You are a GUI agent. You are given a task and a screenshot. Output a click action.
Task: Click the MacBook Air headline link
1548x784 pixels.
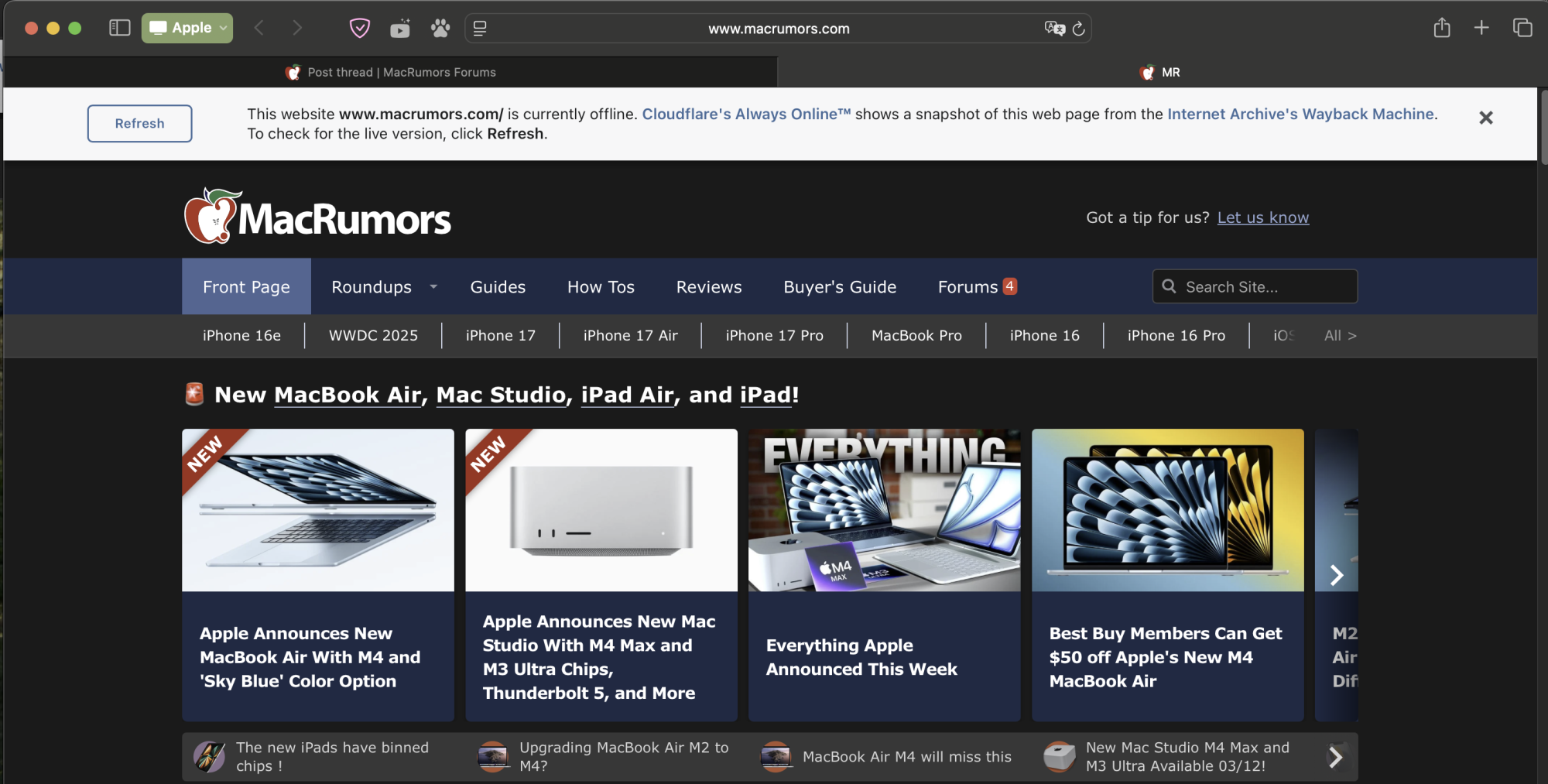point(348,395)
